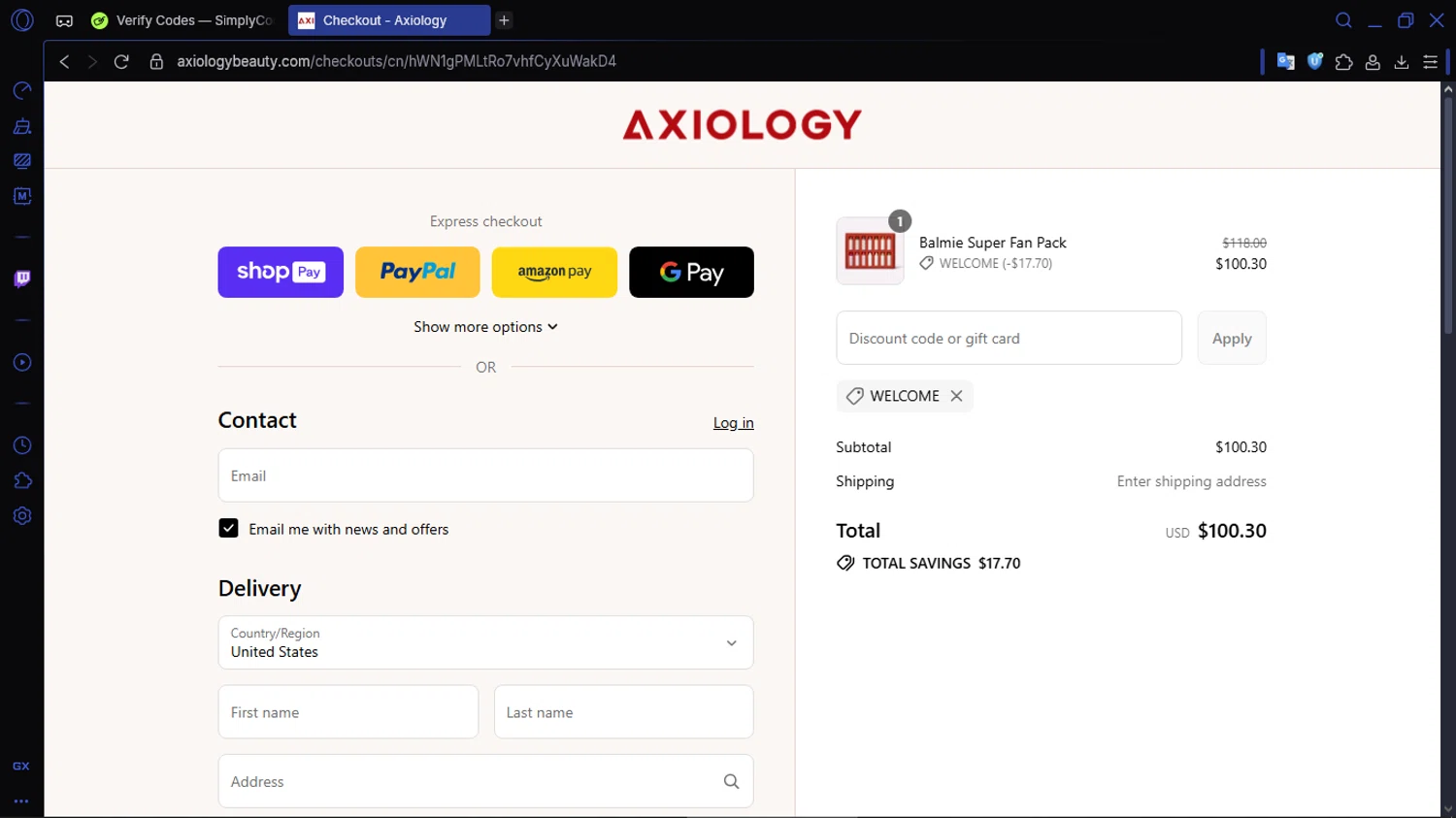The height and width of the screenshot is (818, 1456).
Task: Click the Discount code or gift card field
Action: click(x=1009, y=338)
